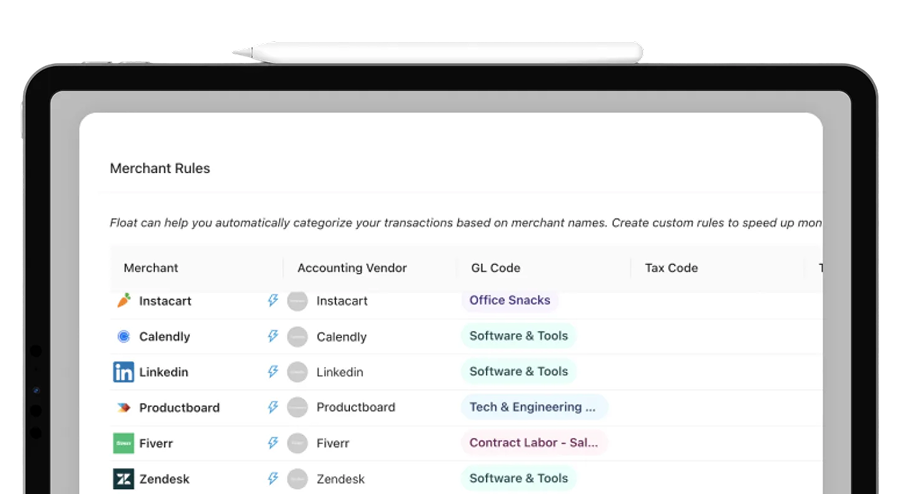Select the Productboard merchant name
The width and height of the screenshot is (911, 494).
coord(179,407)
